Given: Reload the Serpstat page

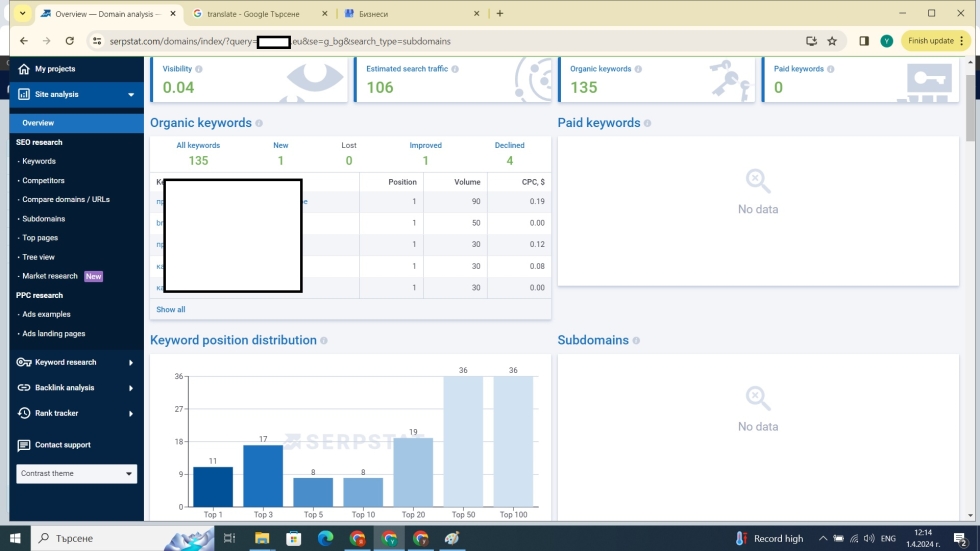Looking at the screenshot, I should 69,41.
